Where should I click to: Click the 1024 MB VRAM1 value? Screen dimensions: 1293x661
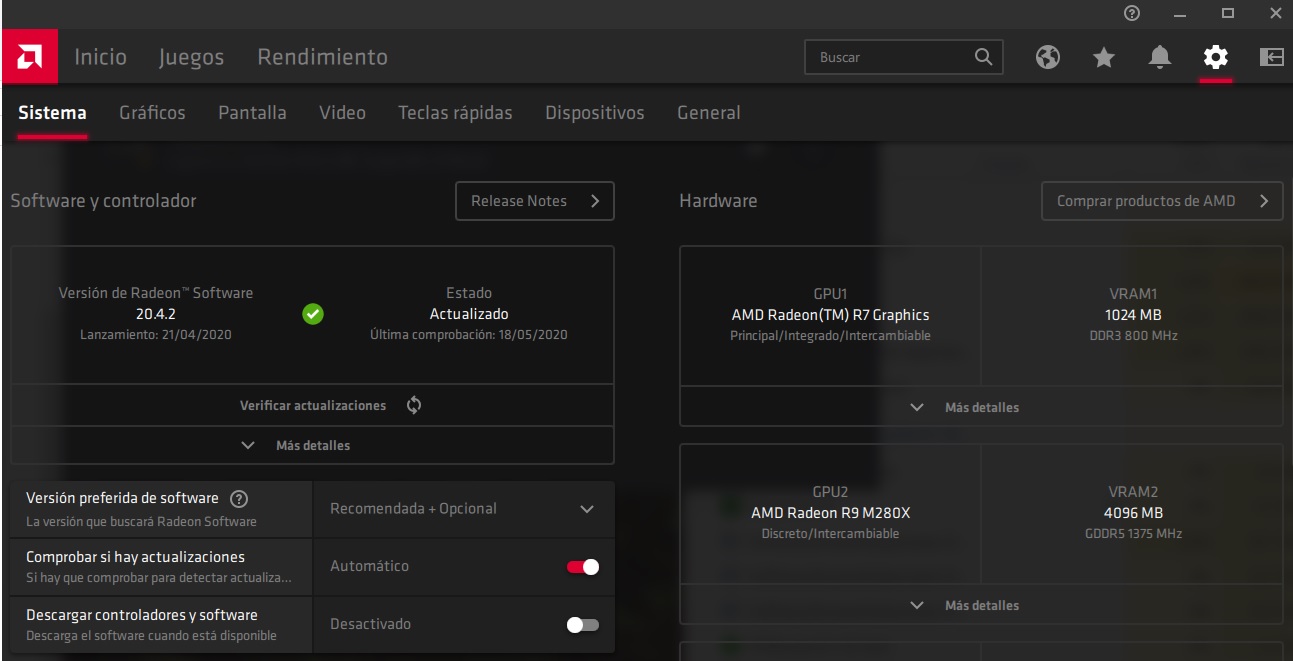(x=1132, y=315)
